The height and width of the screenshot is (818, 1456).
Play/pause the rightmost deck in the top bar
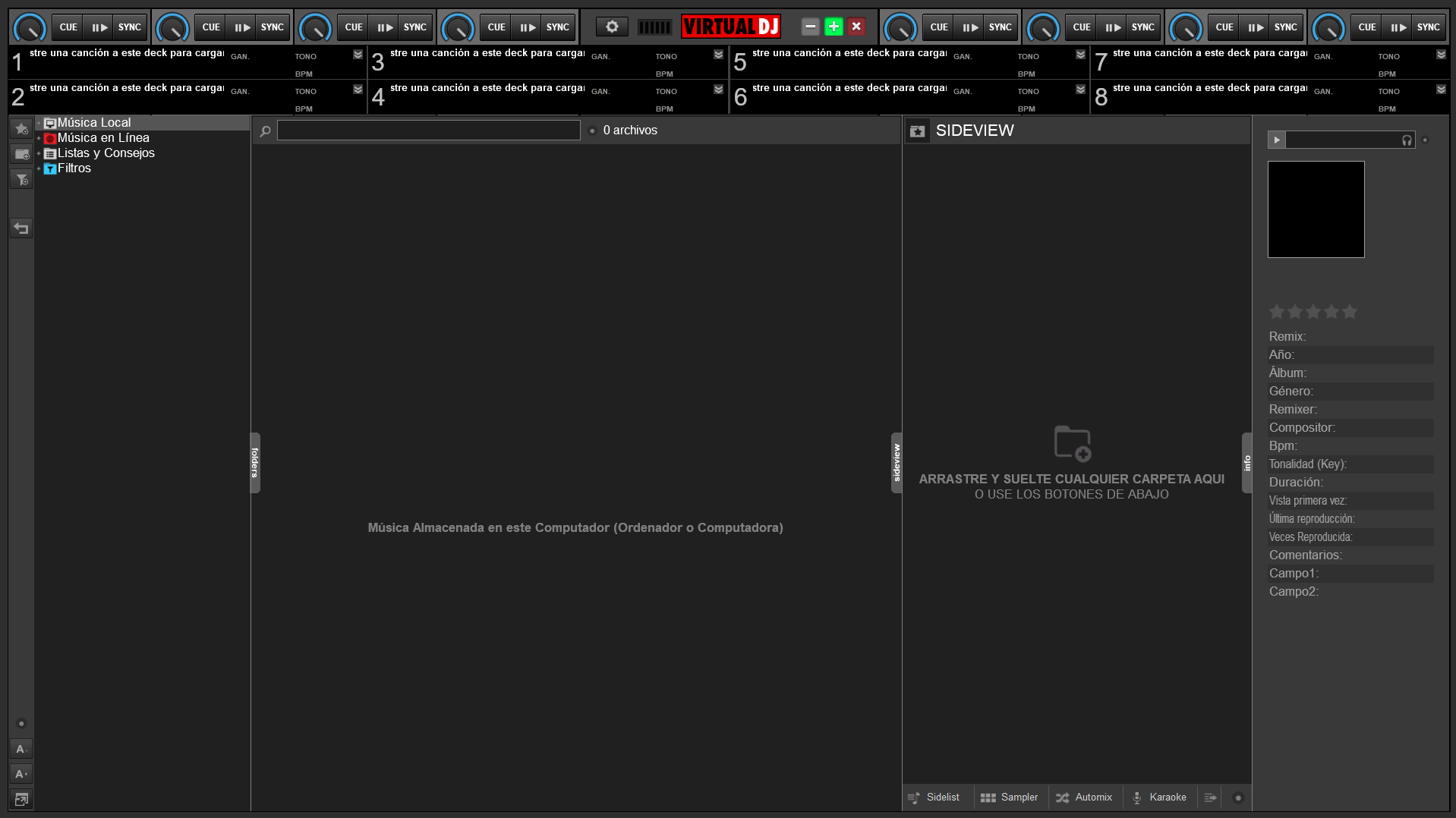pyautogui.click(x=1398, y=27)
